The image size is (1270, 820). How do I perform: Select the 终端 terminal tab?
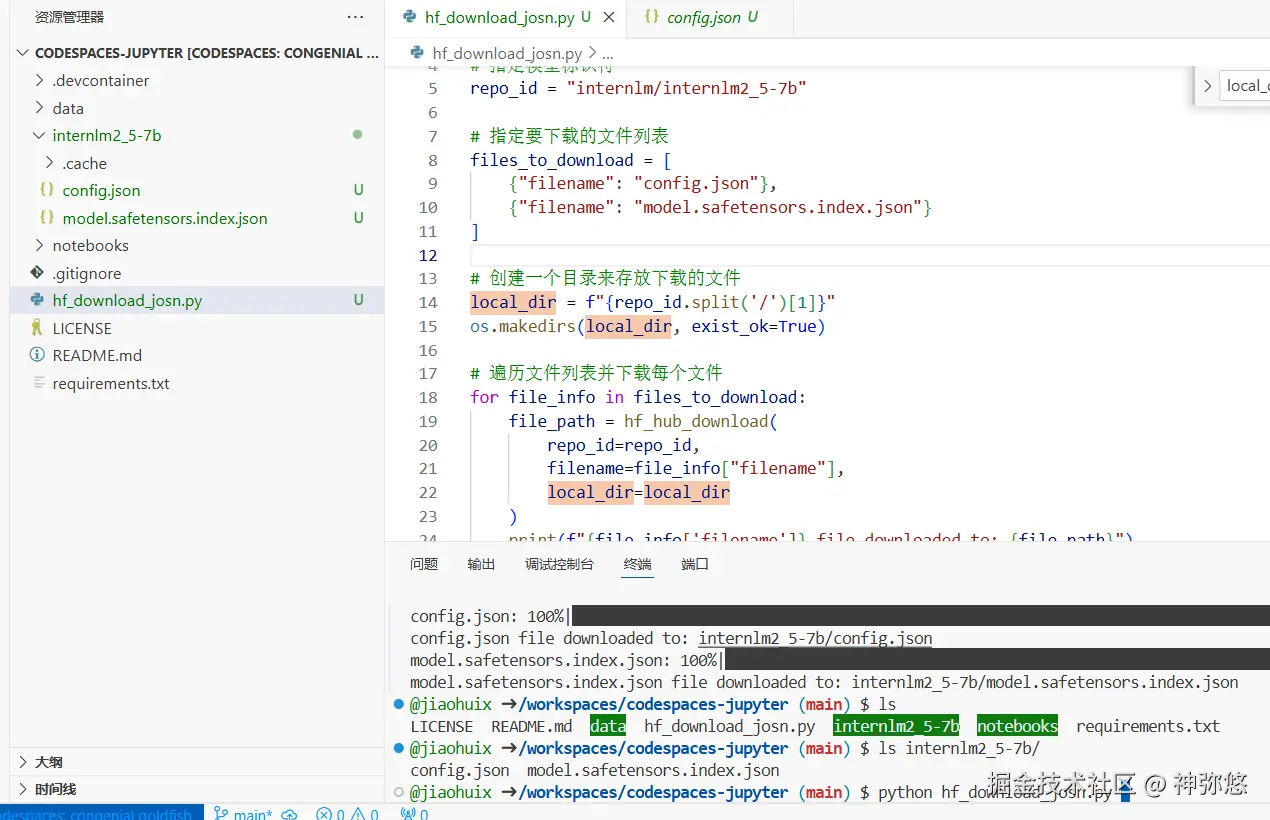pyautogui.click(x=638, y=564)
